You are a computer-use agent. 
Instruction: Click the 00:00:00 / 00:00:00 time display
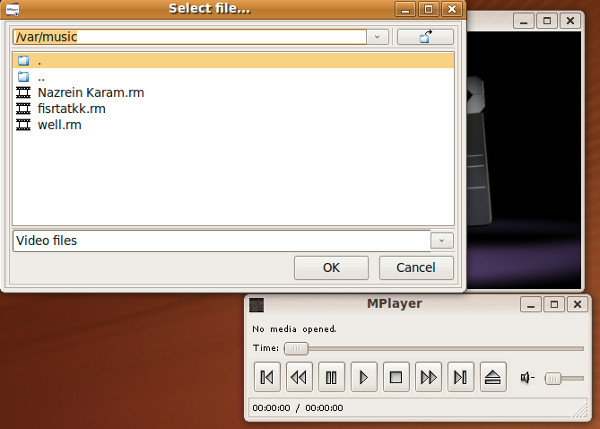(x=298, y=408)
